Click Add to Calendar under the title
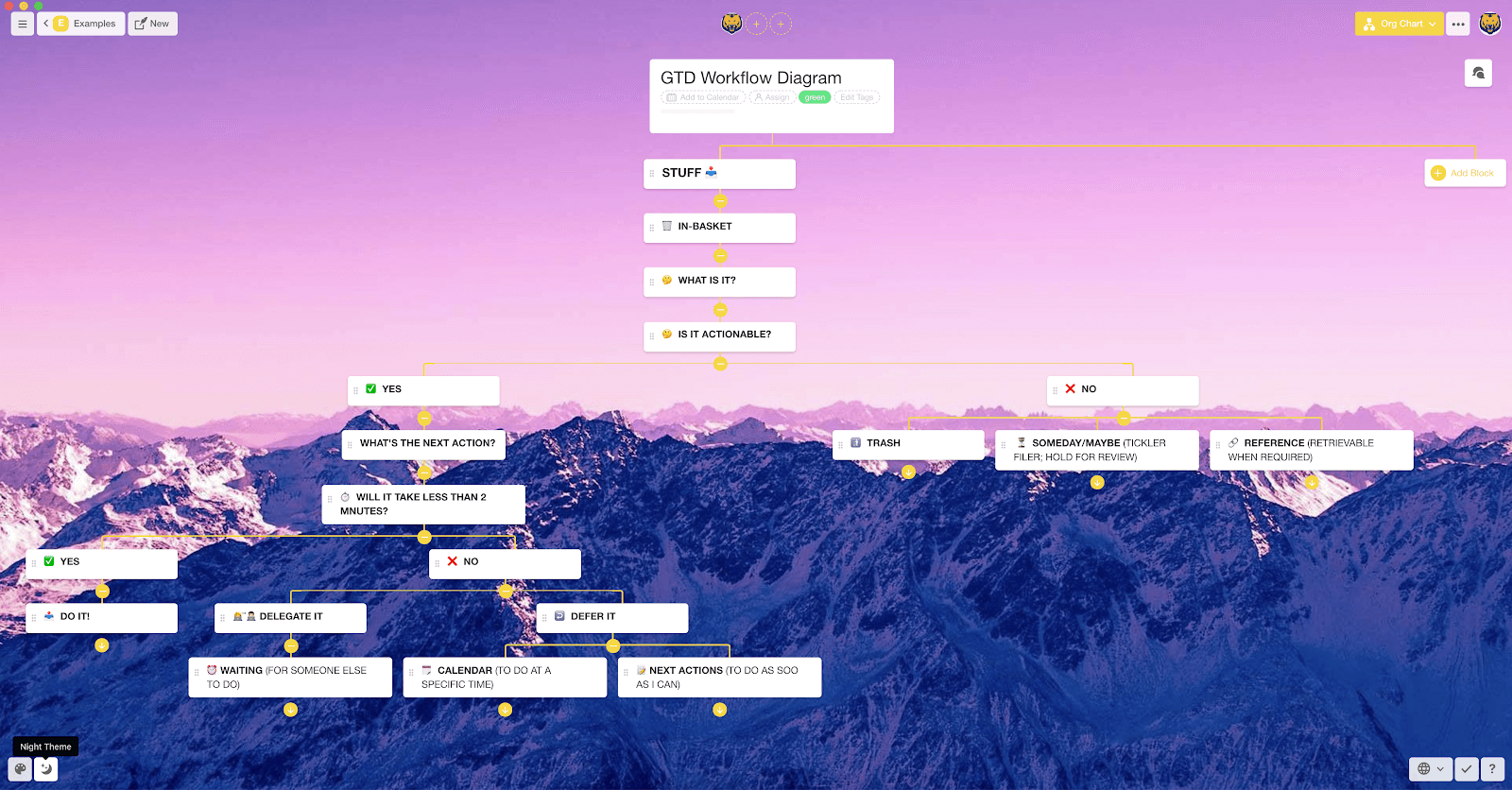The image size is (1512, 790). 703,97
